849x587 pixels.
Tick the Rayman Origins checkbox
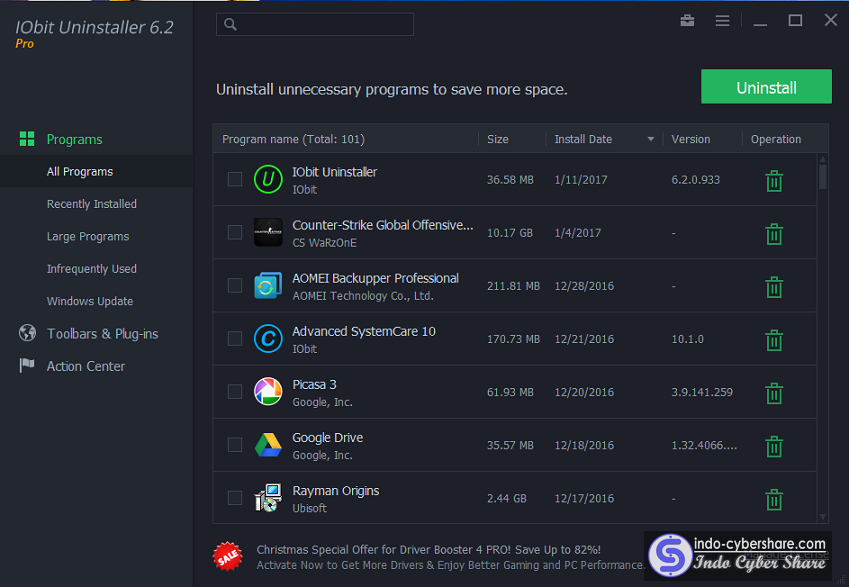(234, 498)
